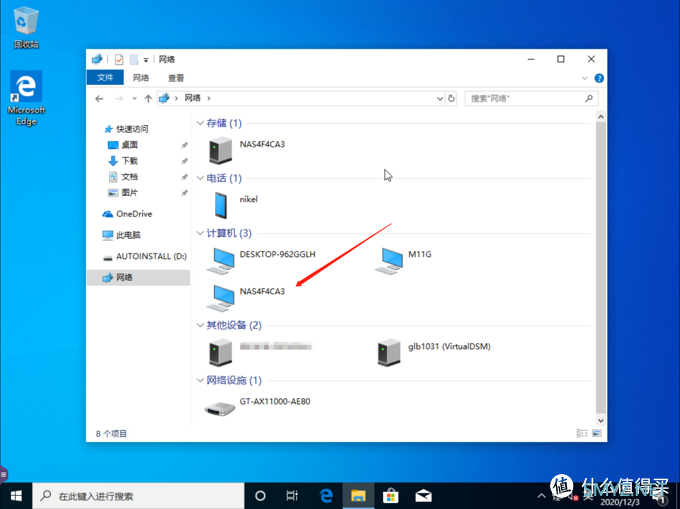Select the M11G computer icon
The height and width of the screenshot is (509, 680).
coord(389,261)
